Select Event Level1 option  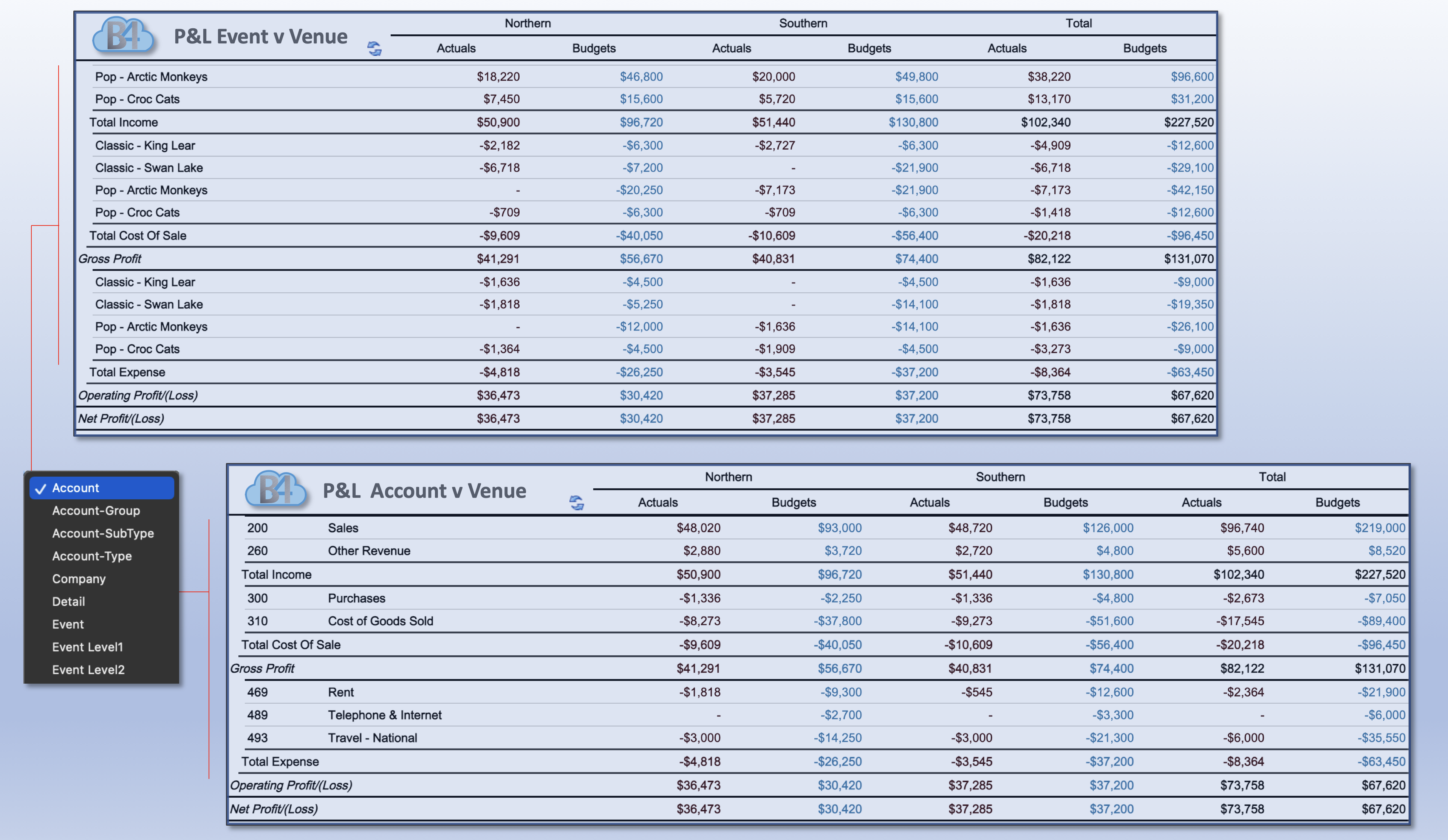coord(87,647)
